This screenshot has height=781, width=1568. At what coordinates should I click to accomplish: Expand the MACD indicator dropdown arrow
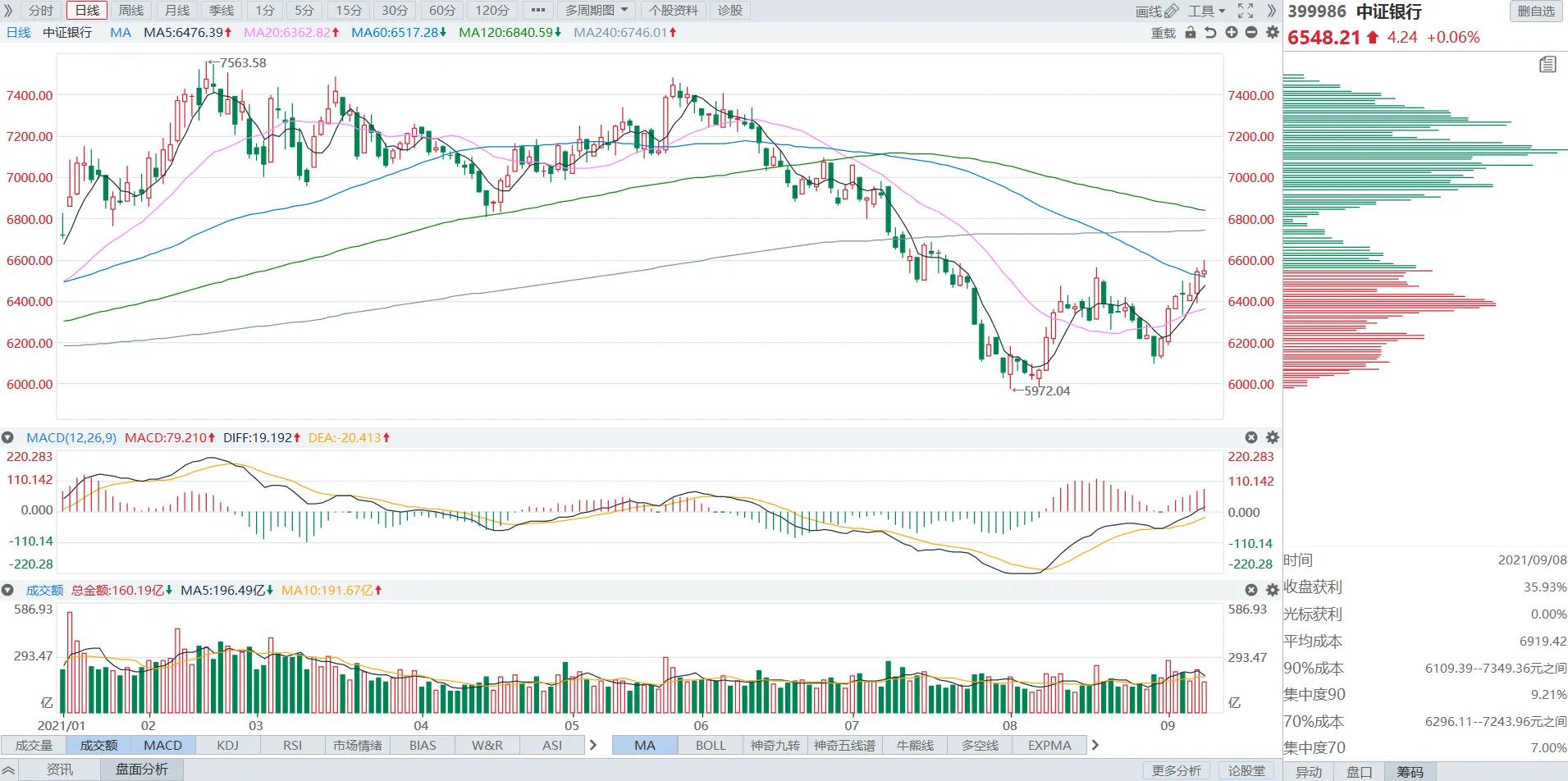pos(7,438)
